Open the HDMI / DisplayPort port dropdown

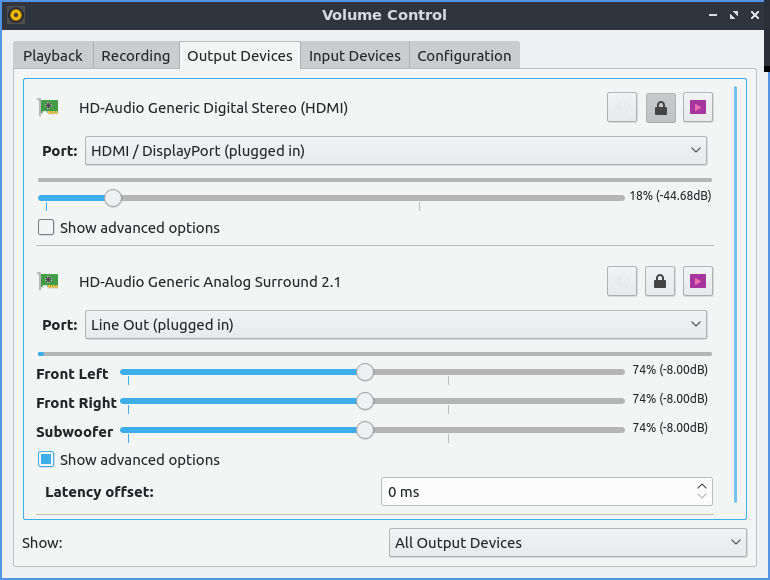pos(395,151)
